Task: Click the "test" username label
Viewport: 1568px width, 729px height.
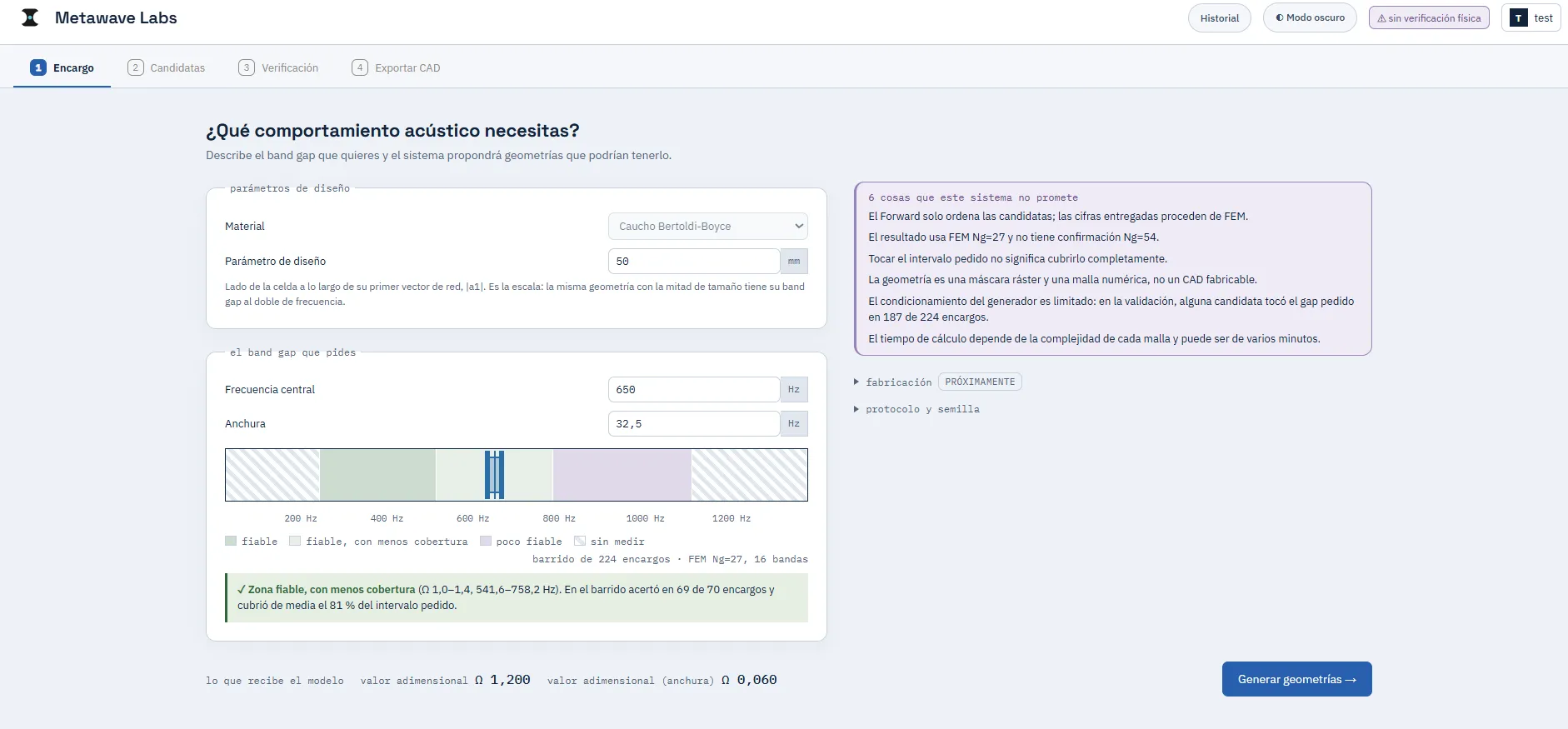Action: coord(1543,17)
